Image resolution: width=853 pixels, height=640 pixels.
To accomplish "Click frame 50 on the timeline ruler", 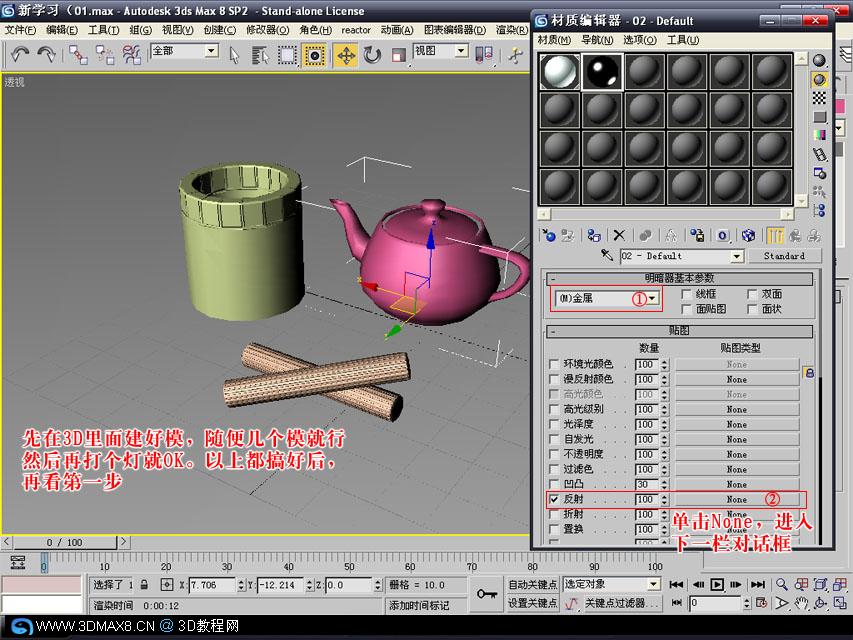I will click(349, 563).
